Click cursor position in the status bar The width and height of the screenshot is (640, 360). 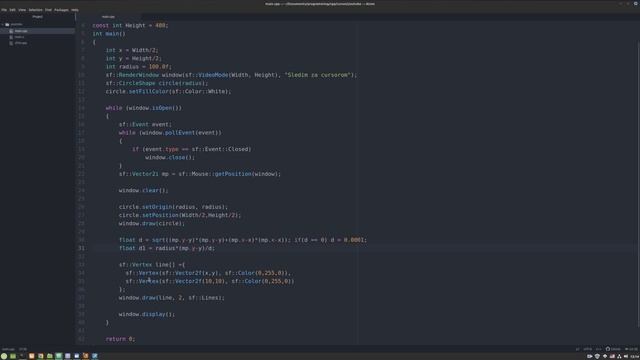click(x=23, y=349)
